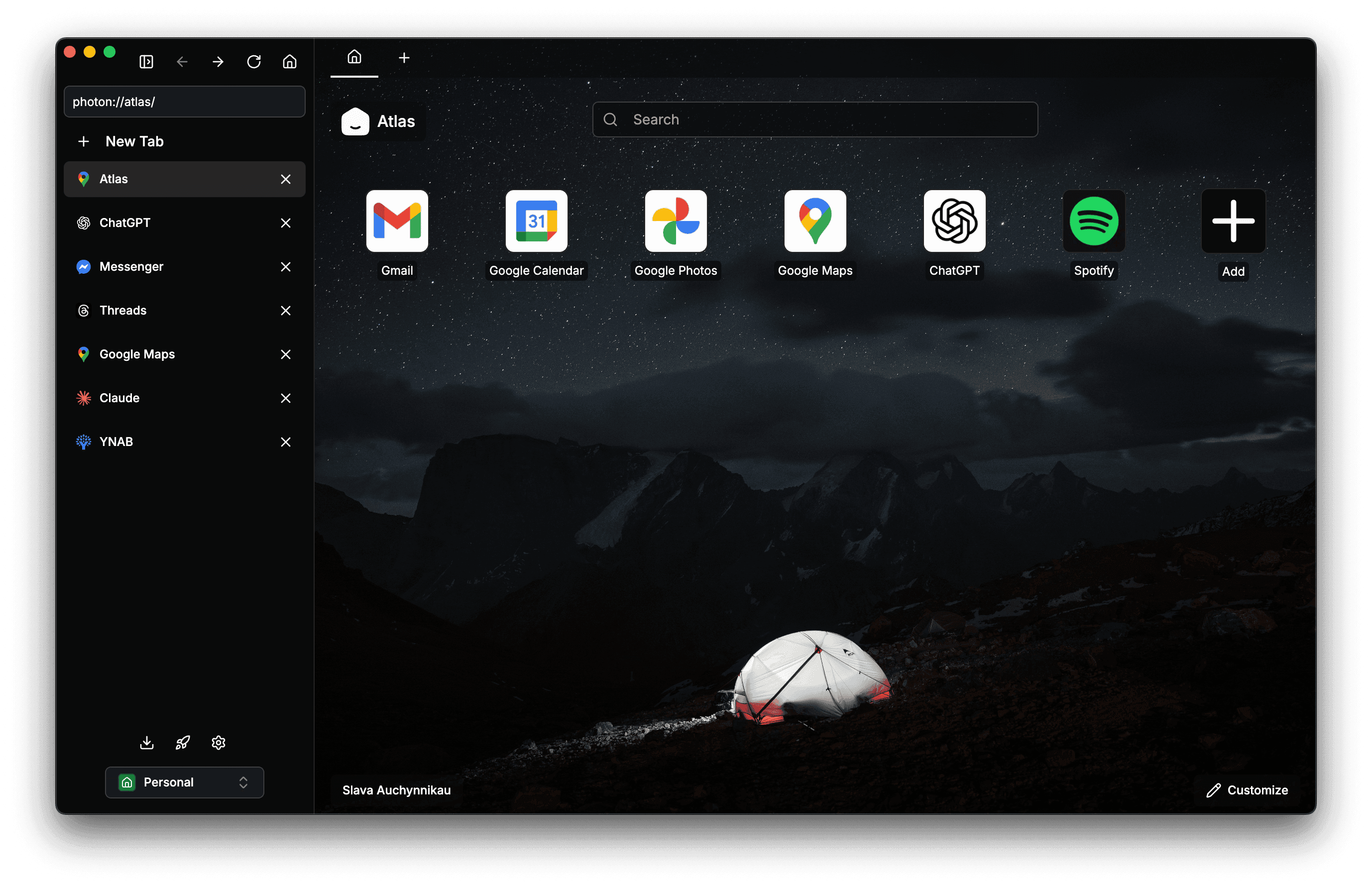Switch to the Google Maps sidebar tab
The image size is (1372, 888).
185,354
